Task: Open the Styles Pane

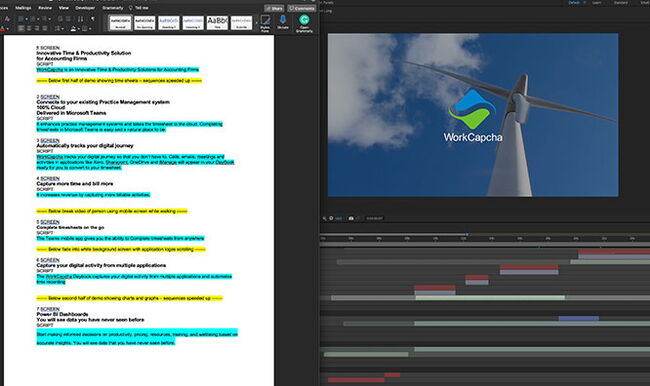Action: click(265, 23)
